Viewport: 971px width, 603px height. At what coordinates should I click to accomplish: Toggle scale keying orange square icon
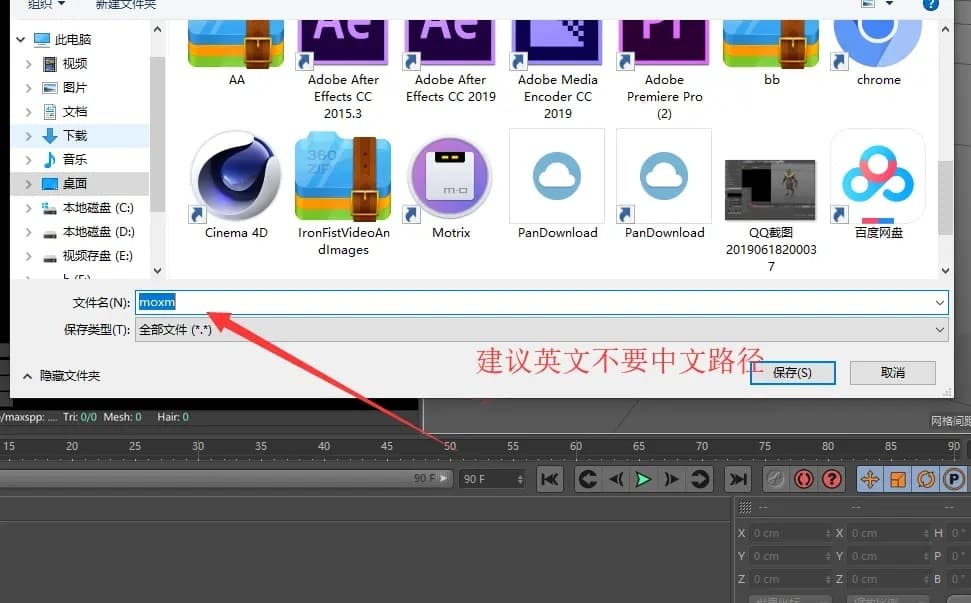tap(898, 479)
